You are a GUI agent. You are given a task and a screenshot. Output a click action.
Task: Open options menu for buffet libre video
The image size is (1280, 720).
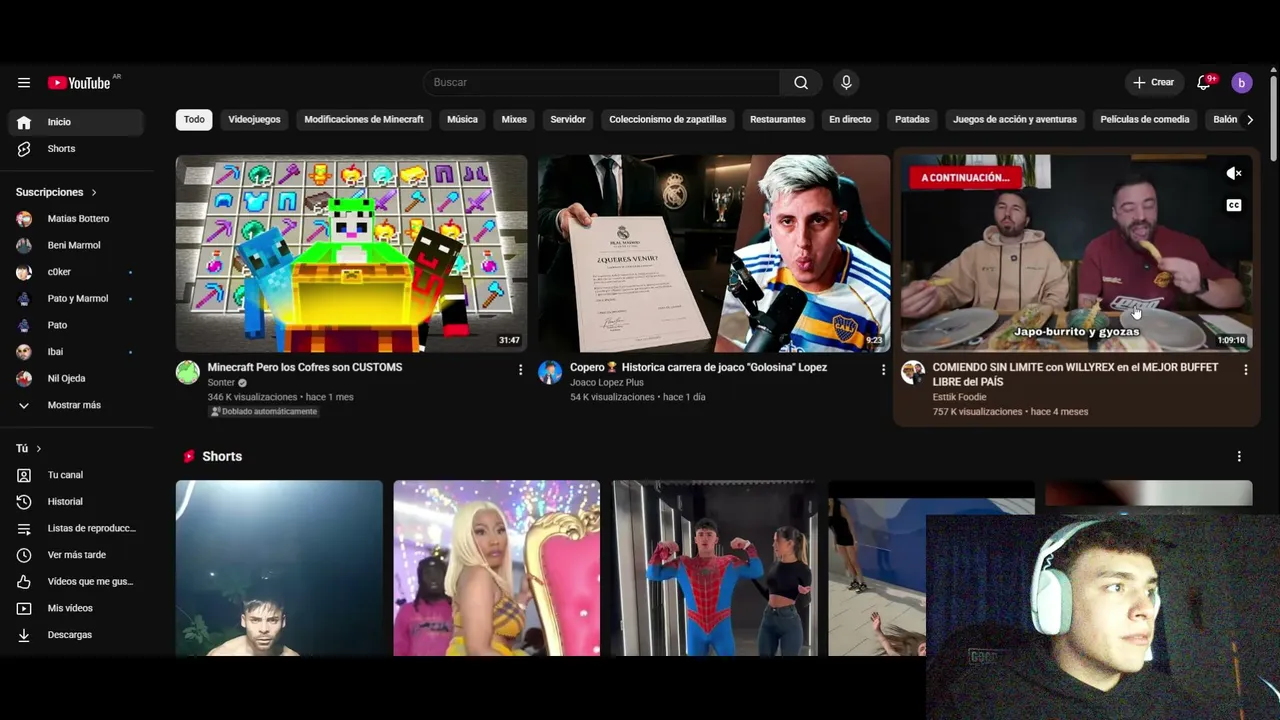[x=1245, y=370]
